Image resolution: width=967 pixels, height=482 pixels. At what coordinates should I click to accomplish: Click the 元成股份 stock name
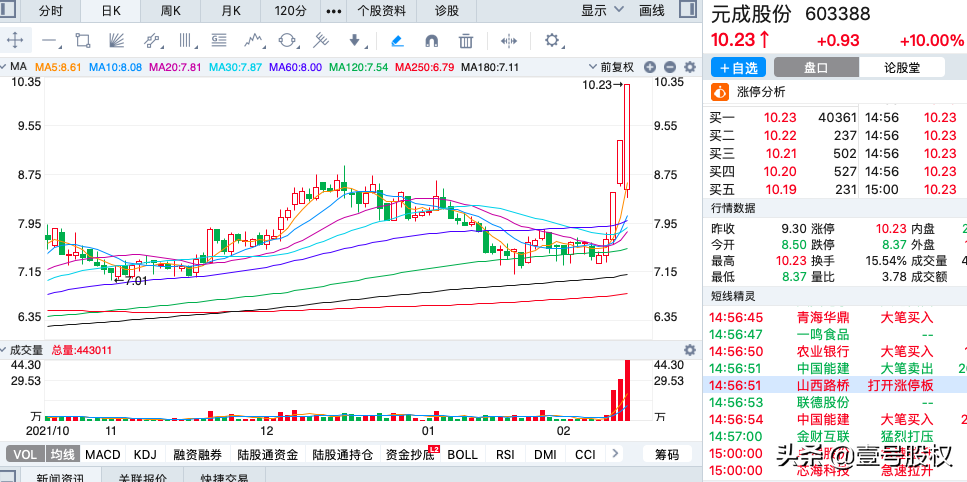pyautogui.click(x=751, y=14)
